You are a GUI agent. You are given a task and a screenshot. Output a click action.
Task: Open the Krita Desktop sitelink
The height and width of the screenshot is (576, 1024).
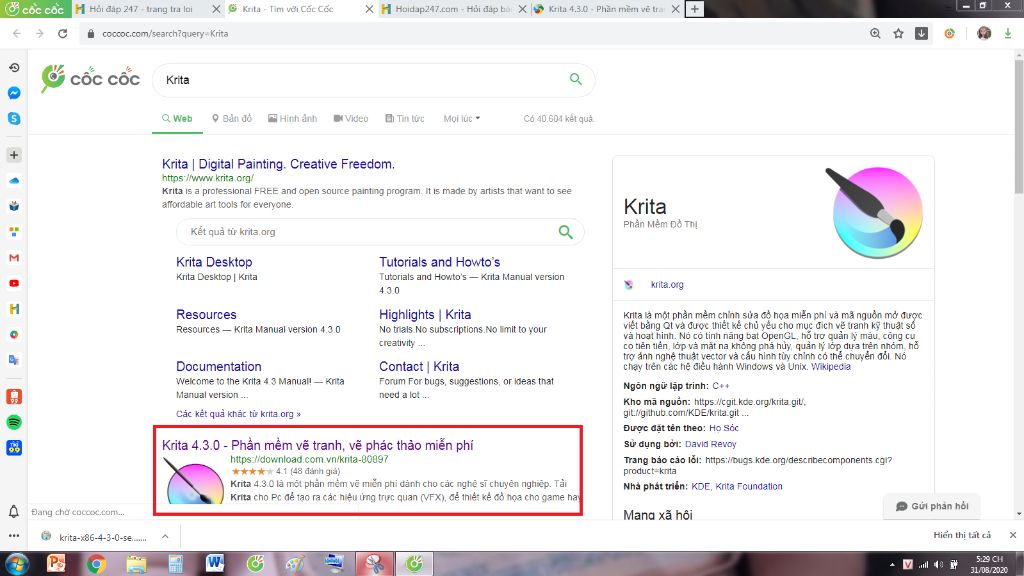(x=214, y=262)
